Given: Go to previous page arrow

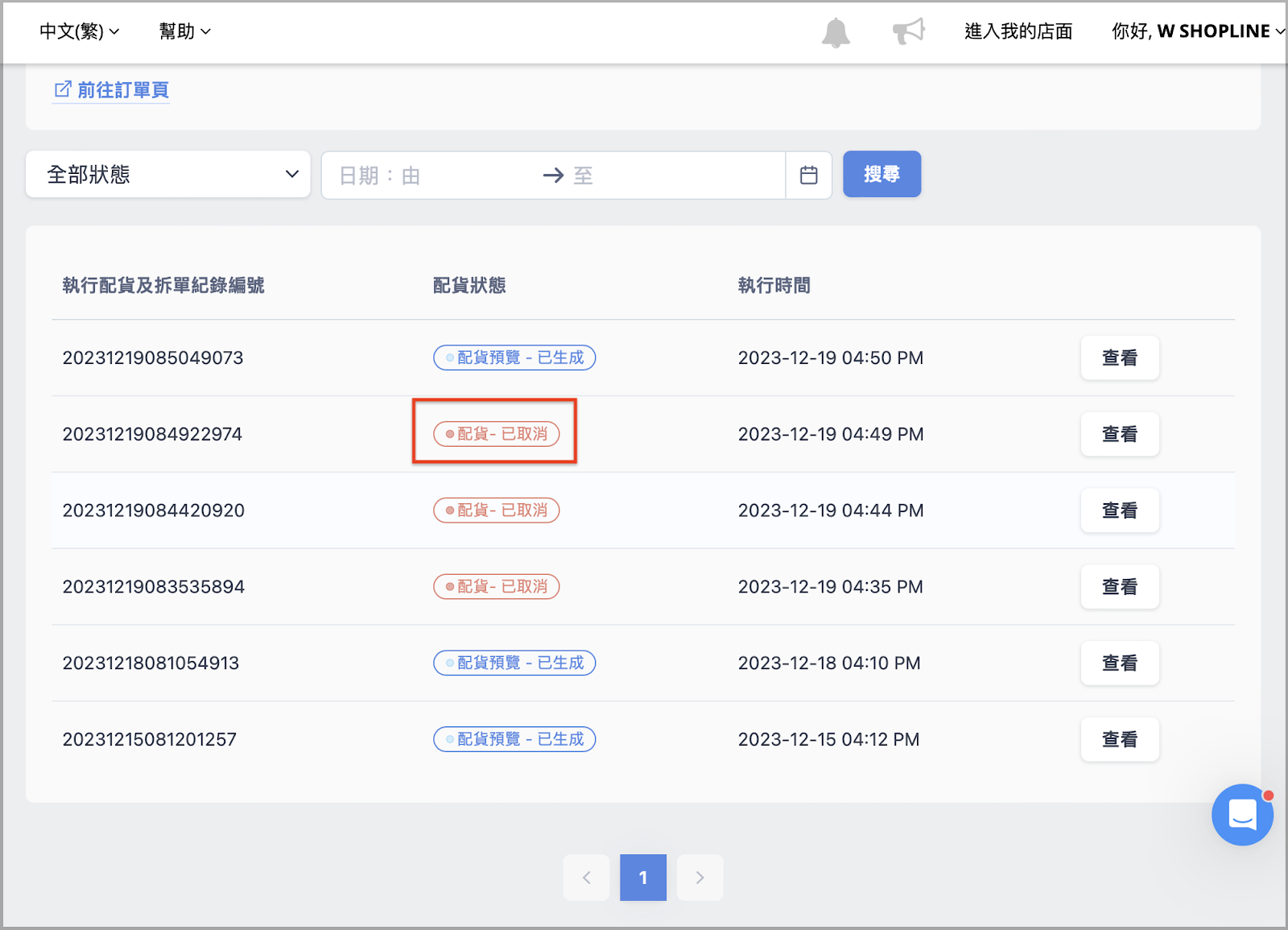Looking at the screenshot, I should tap(586, 878).
